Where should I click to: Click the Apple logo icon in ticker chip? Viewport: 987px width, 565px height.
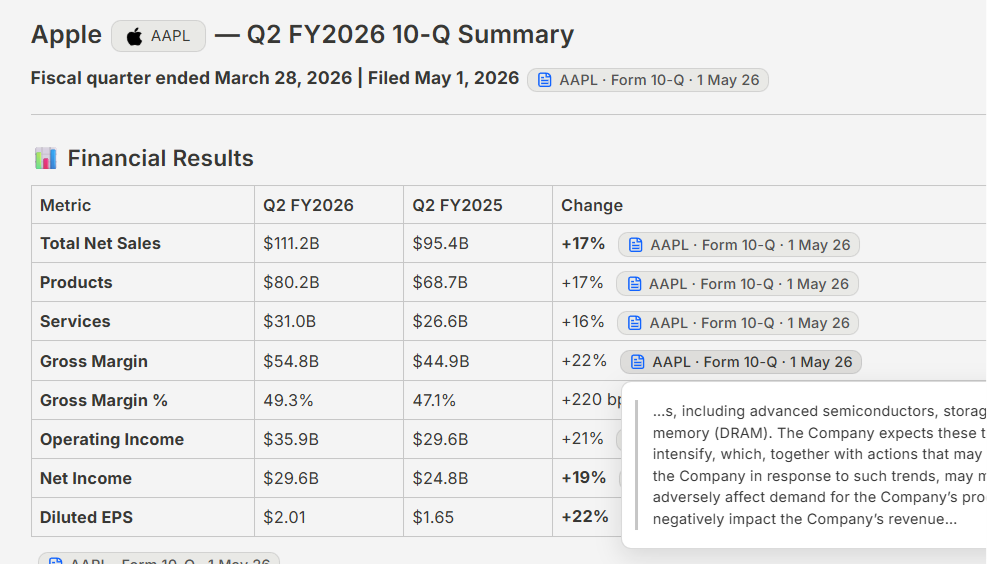[x=134, y=36]
